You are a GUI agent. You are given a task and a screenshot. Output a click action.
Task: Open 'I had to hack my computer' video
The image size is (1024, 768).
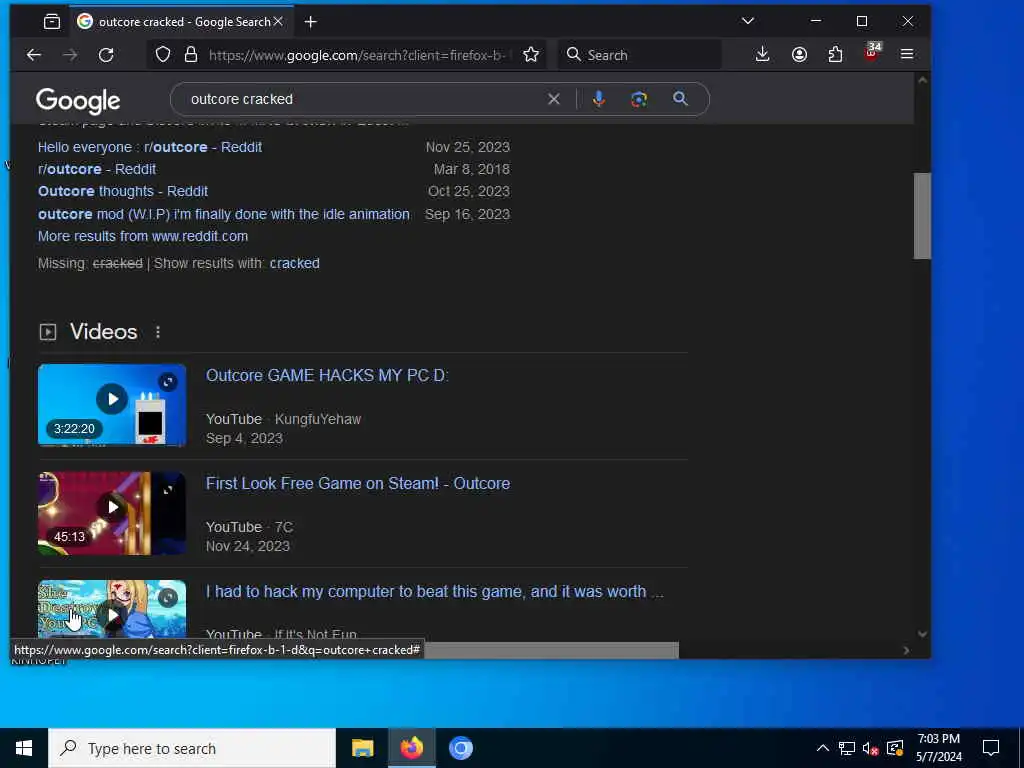coord(434,592)
